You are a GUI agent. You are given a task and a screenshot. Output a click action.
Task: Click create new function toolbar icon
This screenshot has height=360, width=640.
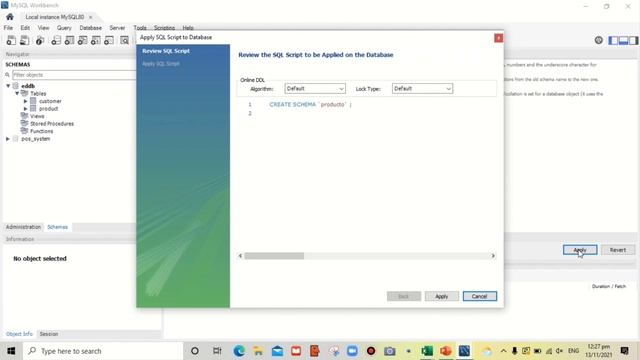(x=109, y=40)
